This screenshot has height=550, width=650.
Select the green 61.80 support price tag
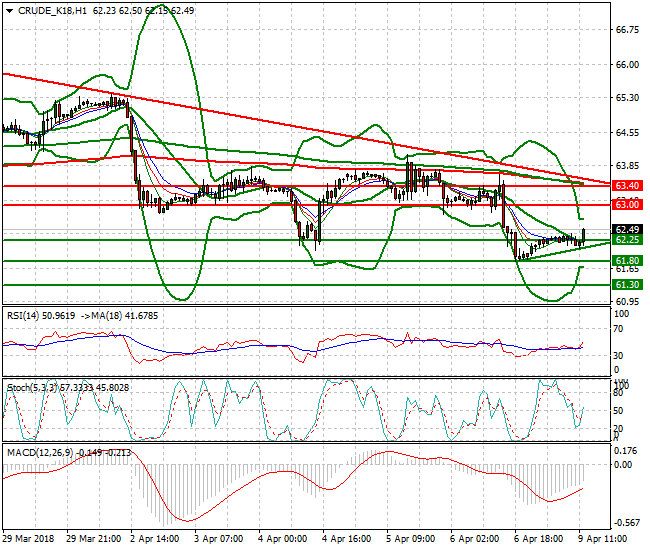tap(627, 261)
